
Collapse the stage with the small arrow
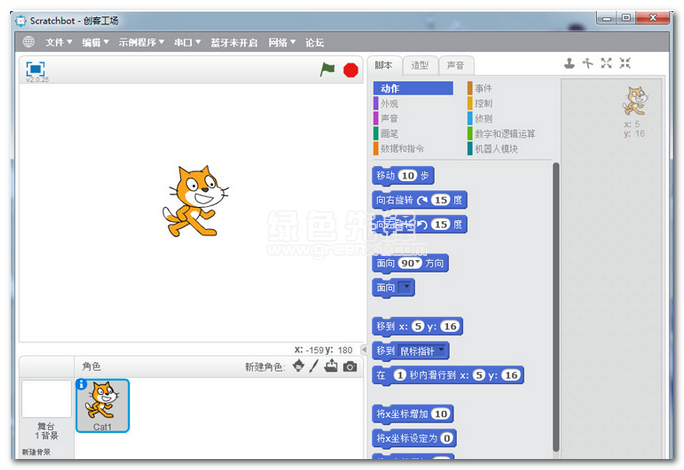pos(364,350)
